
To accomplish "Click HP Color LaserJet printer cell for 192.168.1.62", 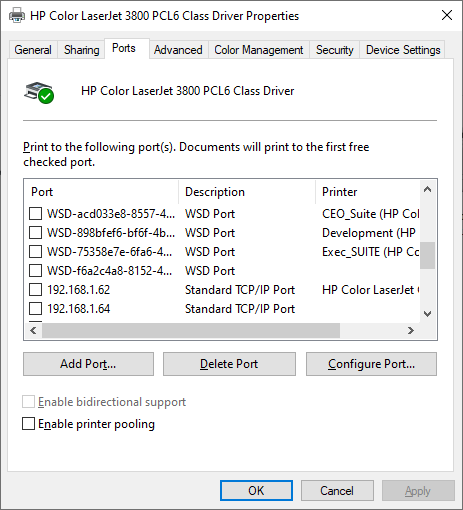I will click(x=371, y=290).
